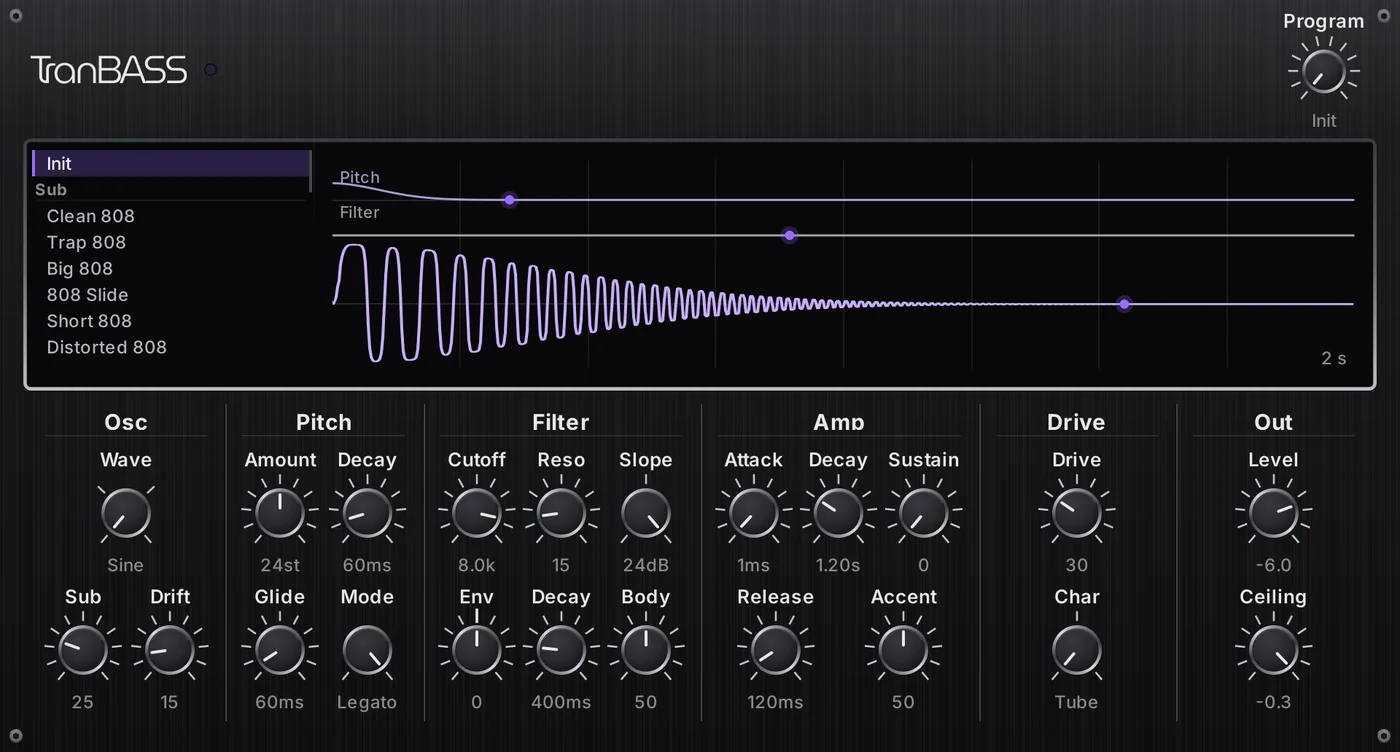This screenshot has height=752, width=1400.
Task: Click the Reso knob
Action: pos(561,514)
